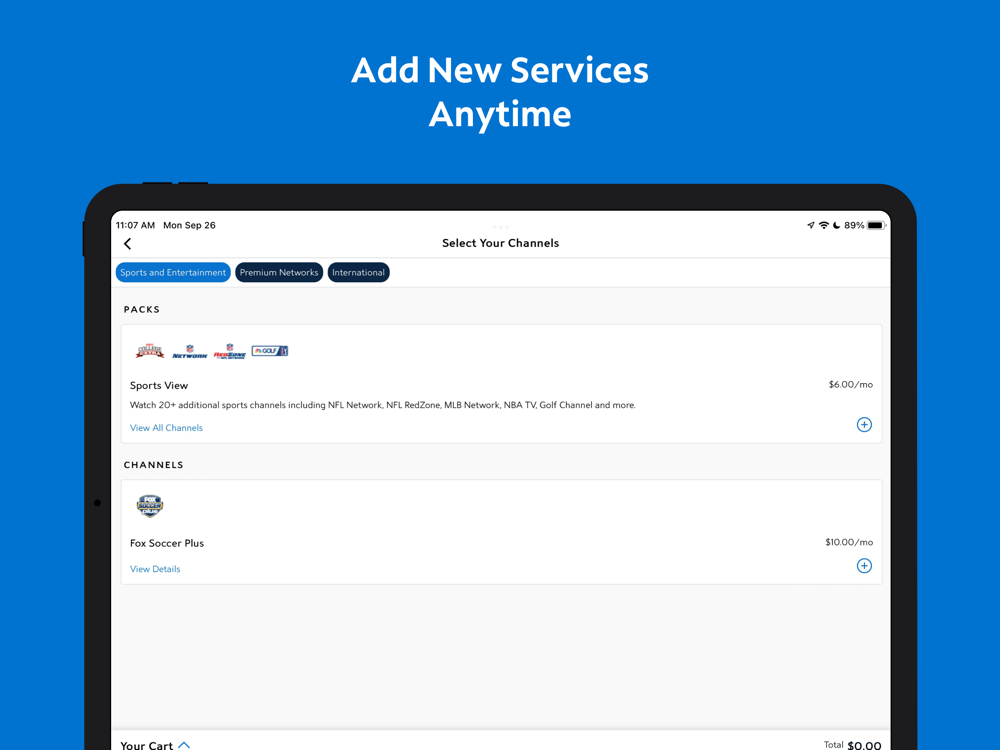Open View Details for Fox Soccer Plus
Image resolution: width=1000 pixels, height=750 pixels.
(x=155, y=569)
